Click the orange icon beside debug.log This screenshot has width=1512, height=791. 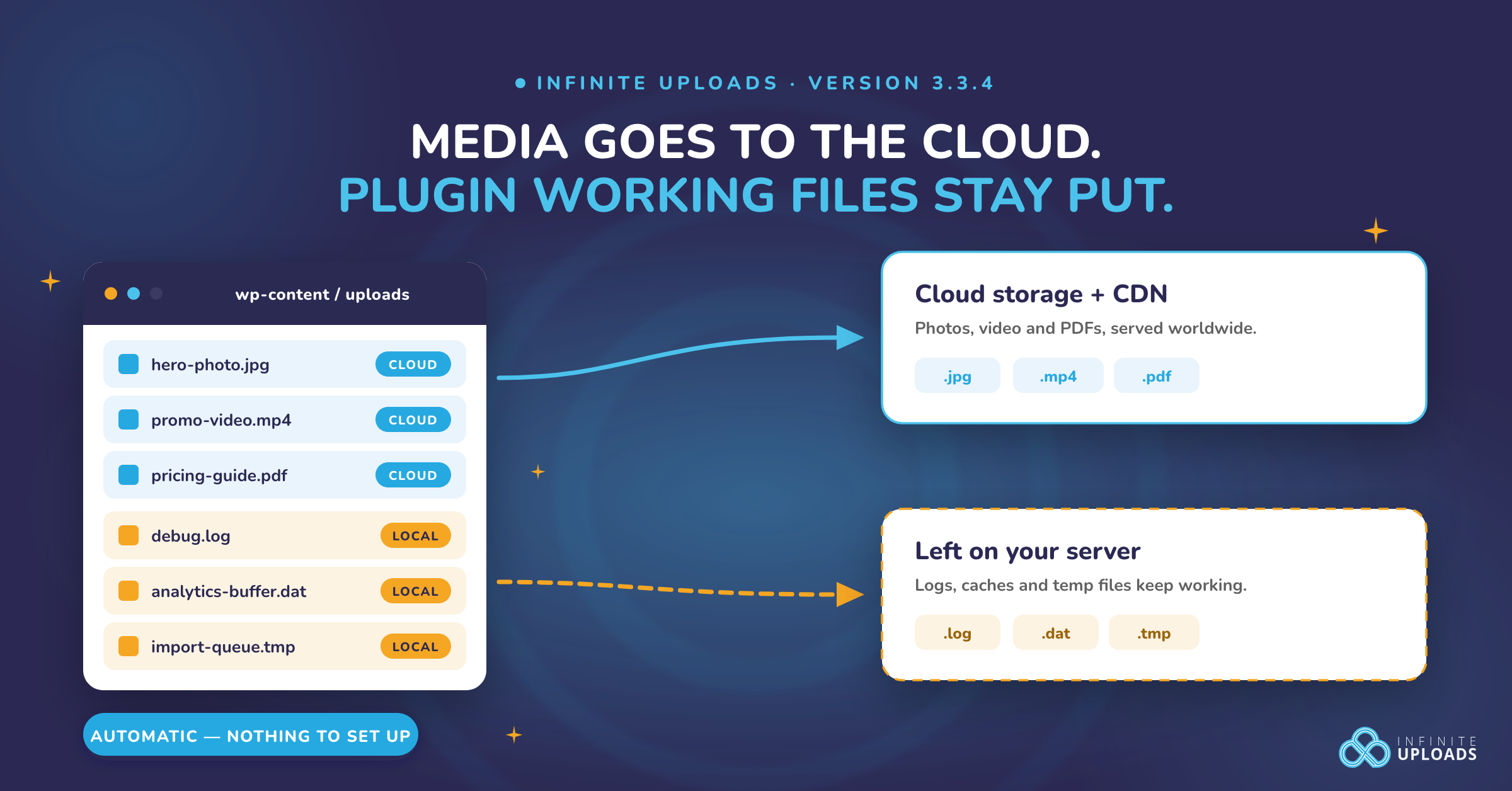tap(129, 535)
